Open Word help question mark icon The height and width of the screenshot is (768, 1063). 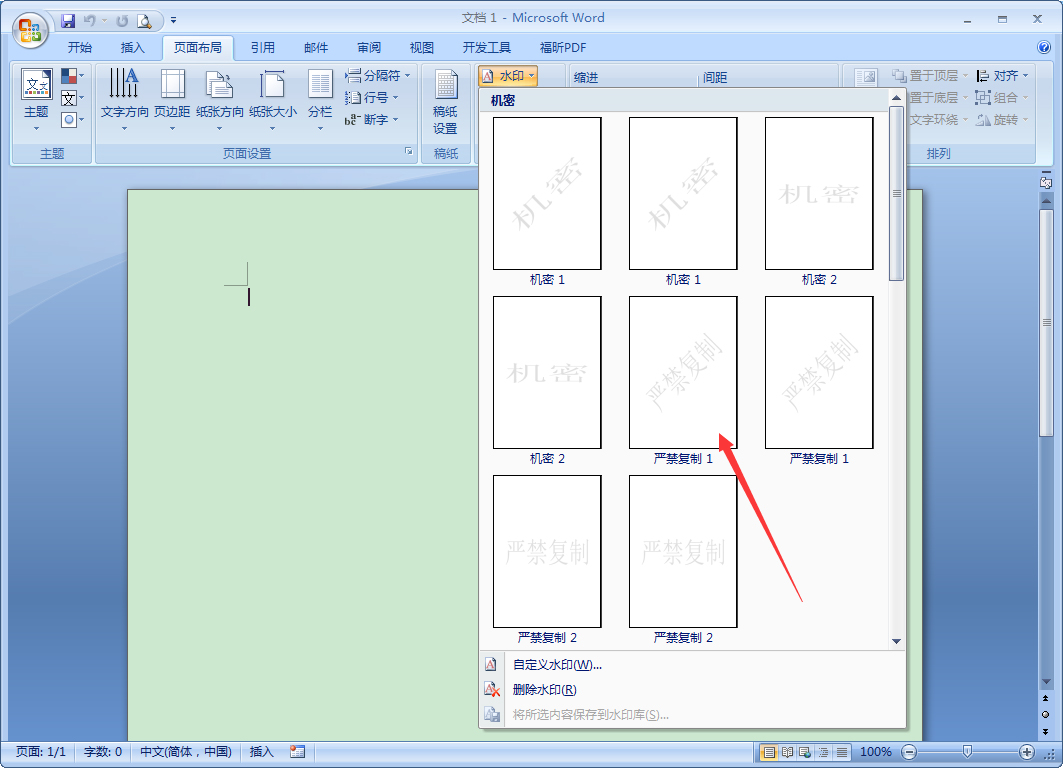pyautogui.click(x=1044, y=47)
